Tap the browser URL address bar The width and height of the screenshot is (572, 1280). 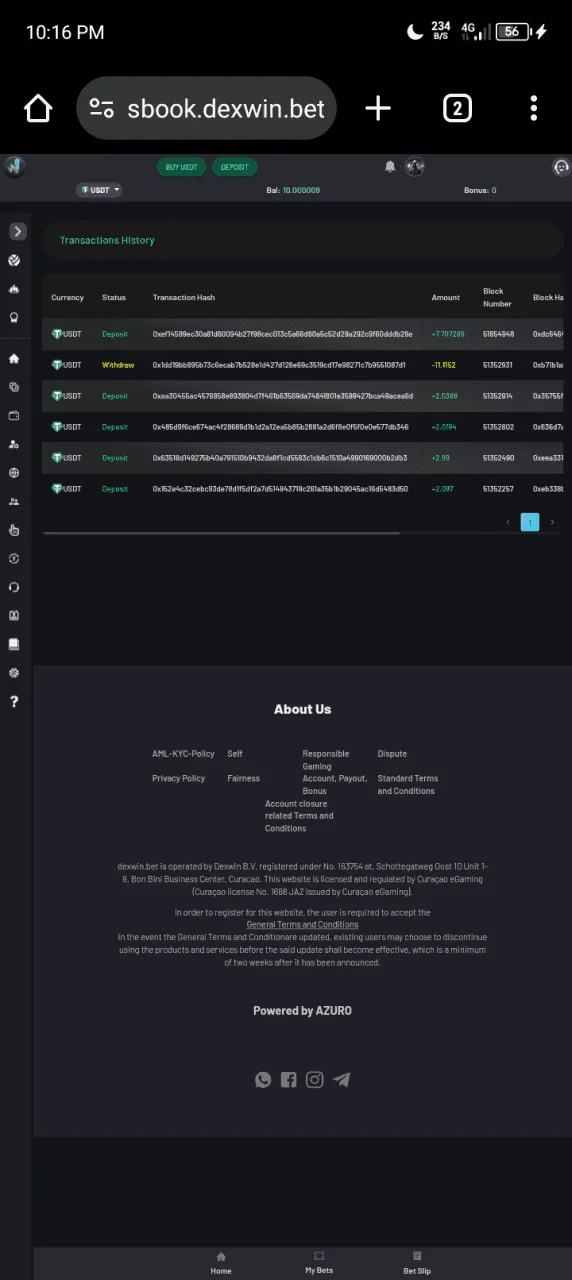pos(207,108)
